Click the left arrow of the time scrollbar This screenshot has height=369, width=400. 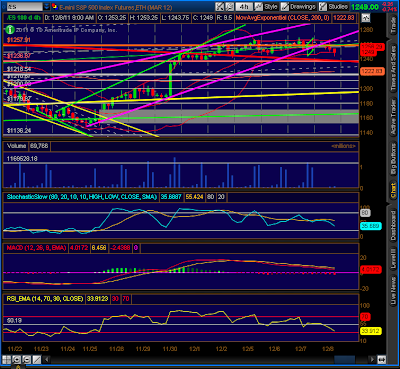47,360
